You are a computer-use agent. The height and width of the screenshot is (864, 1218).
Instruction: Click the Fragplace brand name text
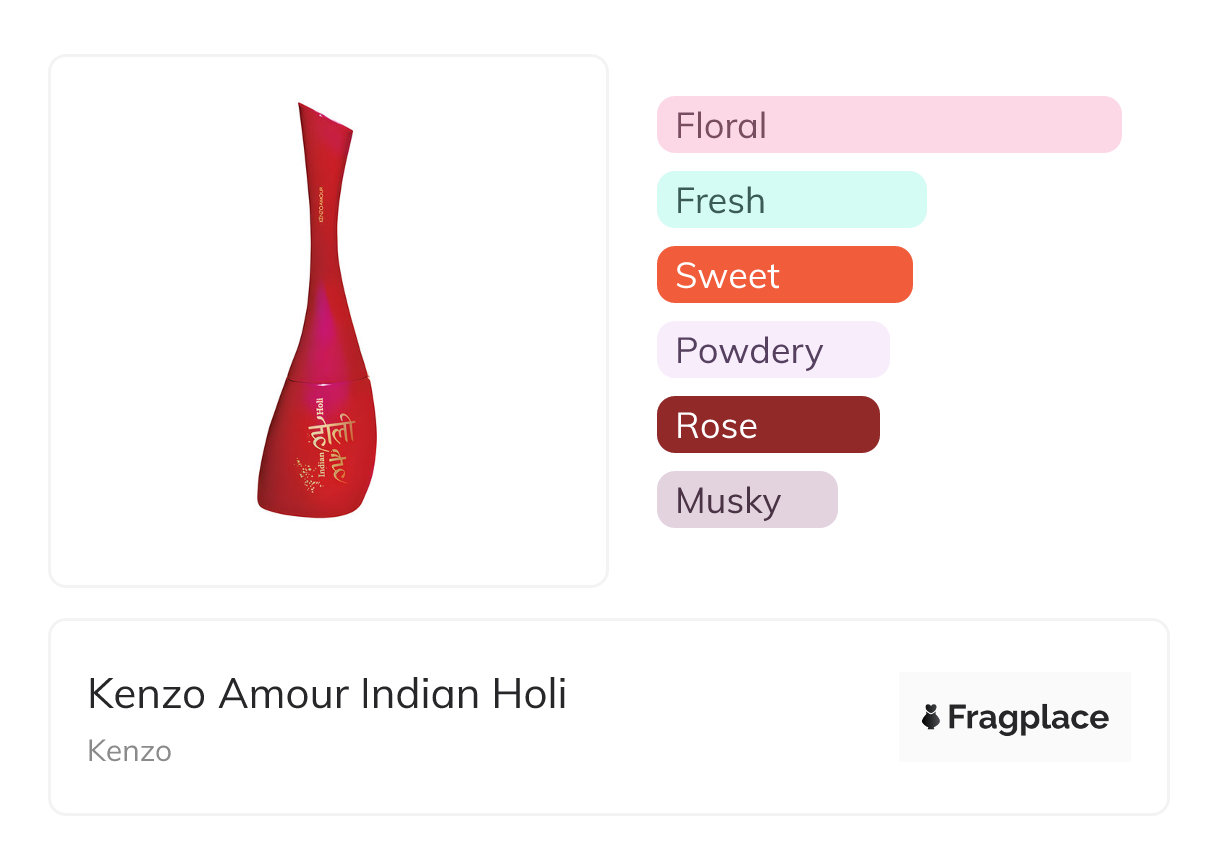[x=1028, y=717]
